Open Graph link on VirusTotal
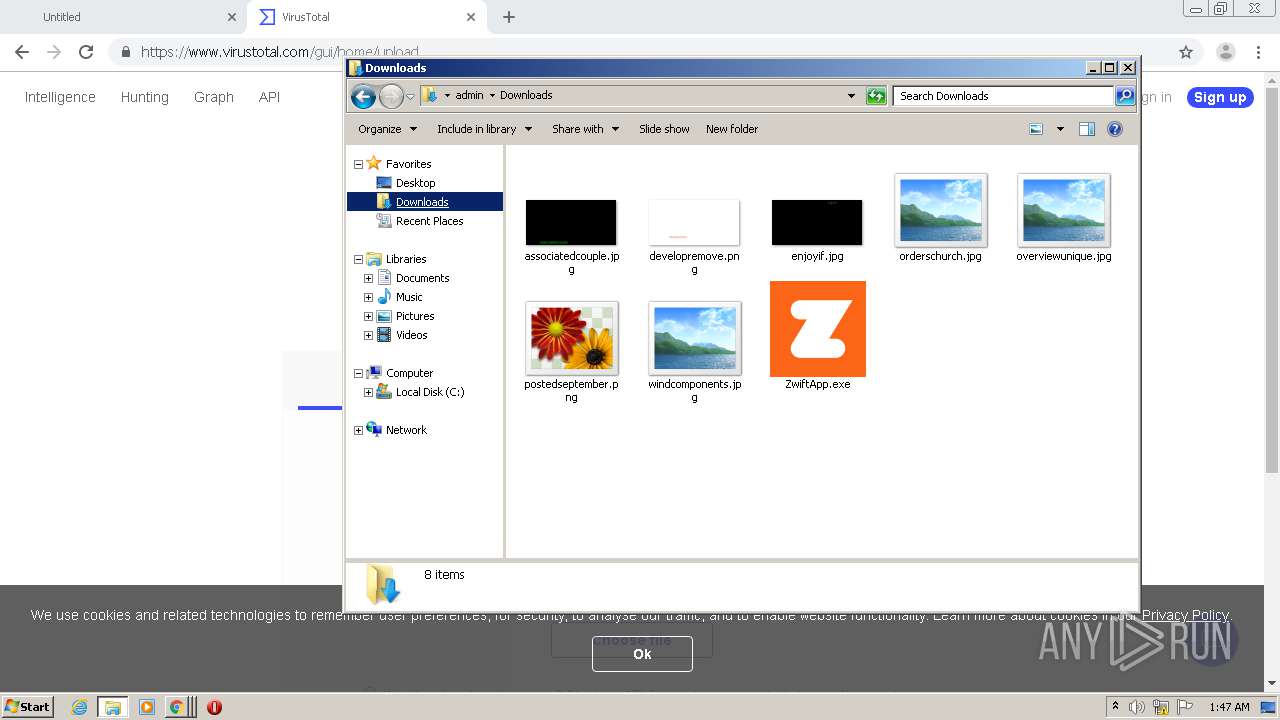The image size is (1280, 720). (214, 97)
